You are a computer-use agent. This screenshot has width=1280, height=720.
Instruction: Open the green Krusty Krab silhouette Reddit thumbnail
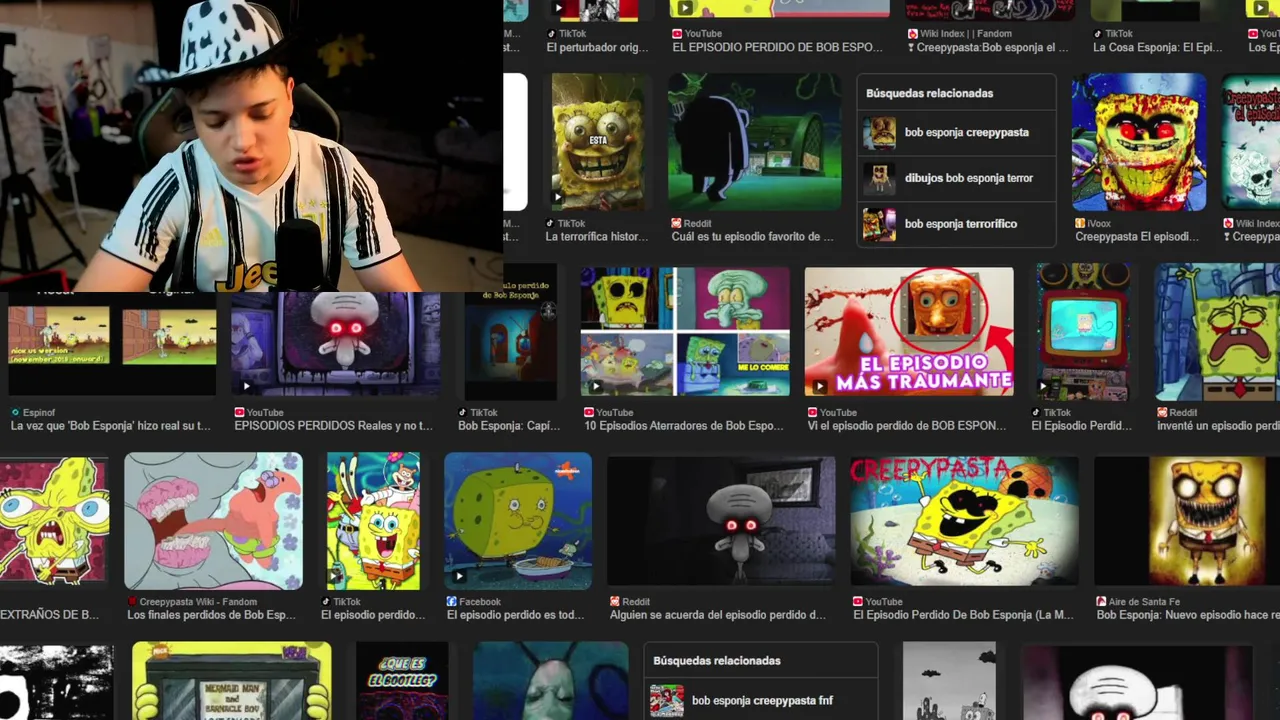(755, 142)
